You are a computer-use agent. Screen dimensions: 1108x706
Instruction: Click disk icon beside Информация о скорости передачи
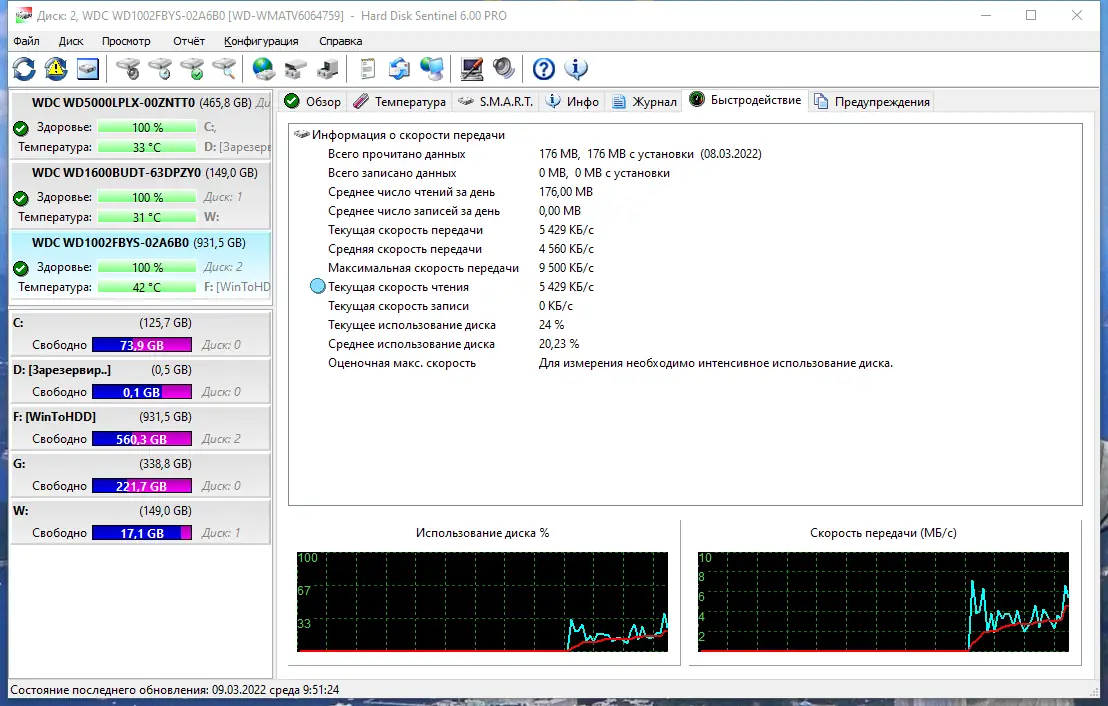pos(302,134)
